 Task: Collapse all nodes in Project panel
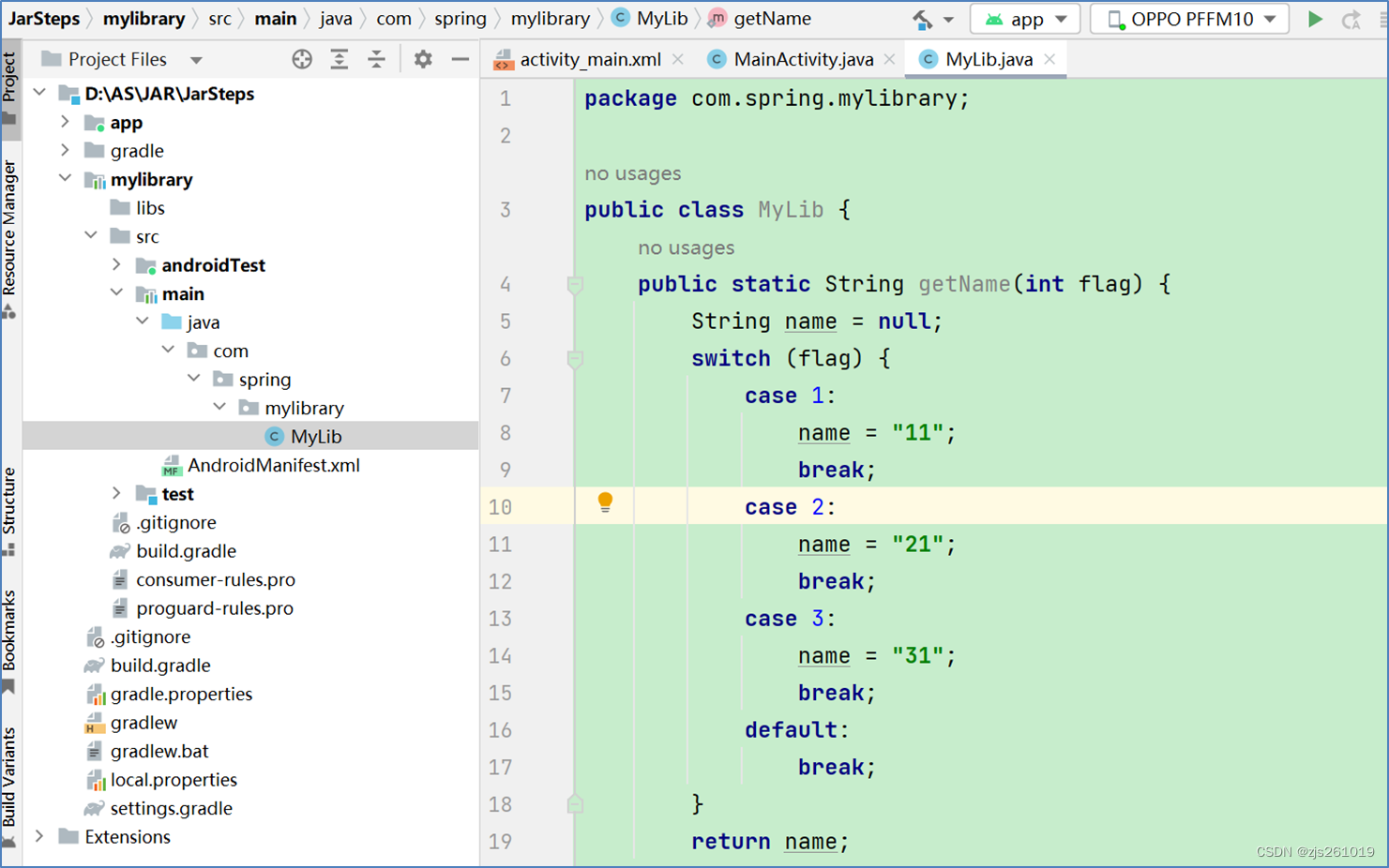[x=377, y=59]
